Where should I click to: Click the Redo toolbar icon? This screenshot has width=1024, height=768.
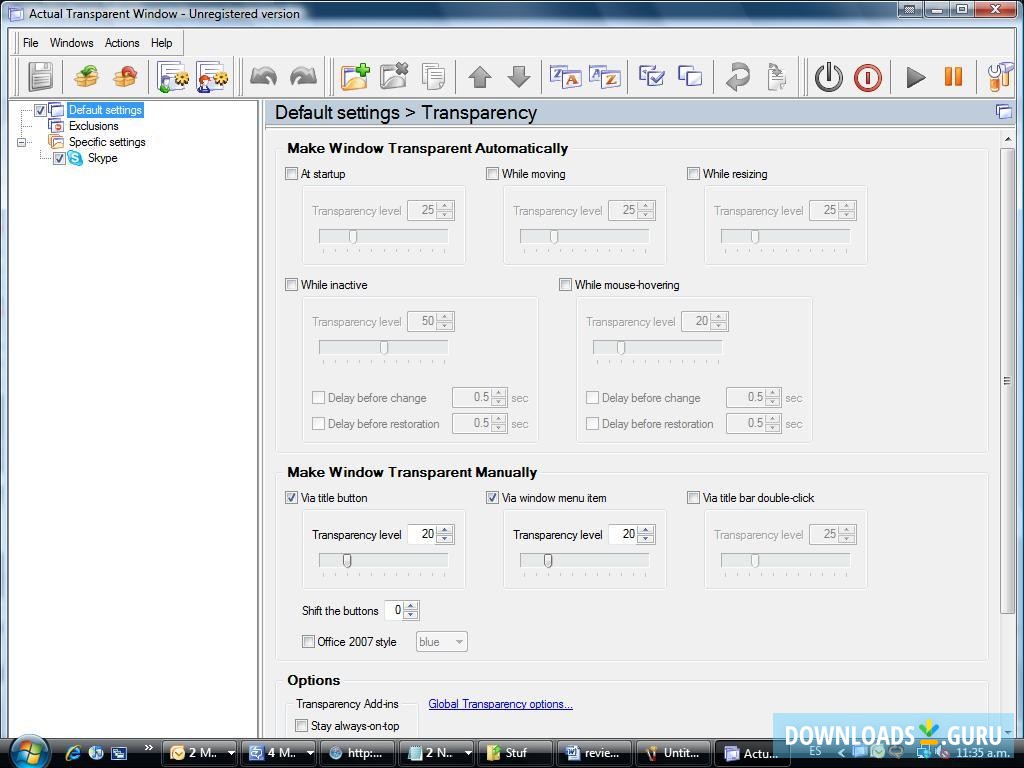click(x=302, y=76)
